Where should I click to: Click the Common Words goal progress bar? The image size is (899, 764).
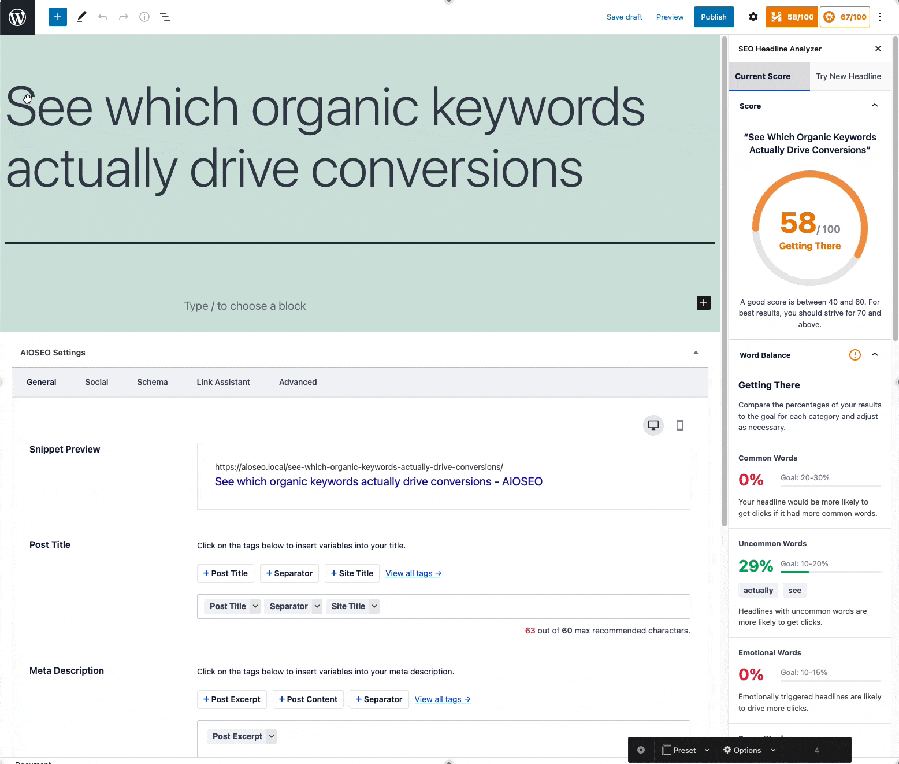pyautogui.click(x=830, y=485)
